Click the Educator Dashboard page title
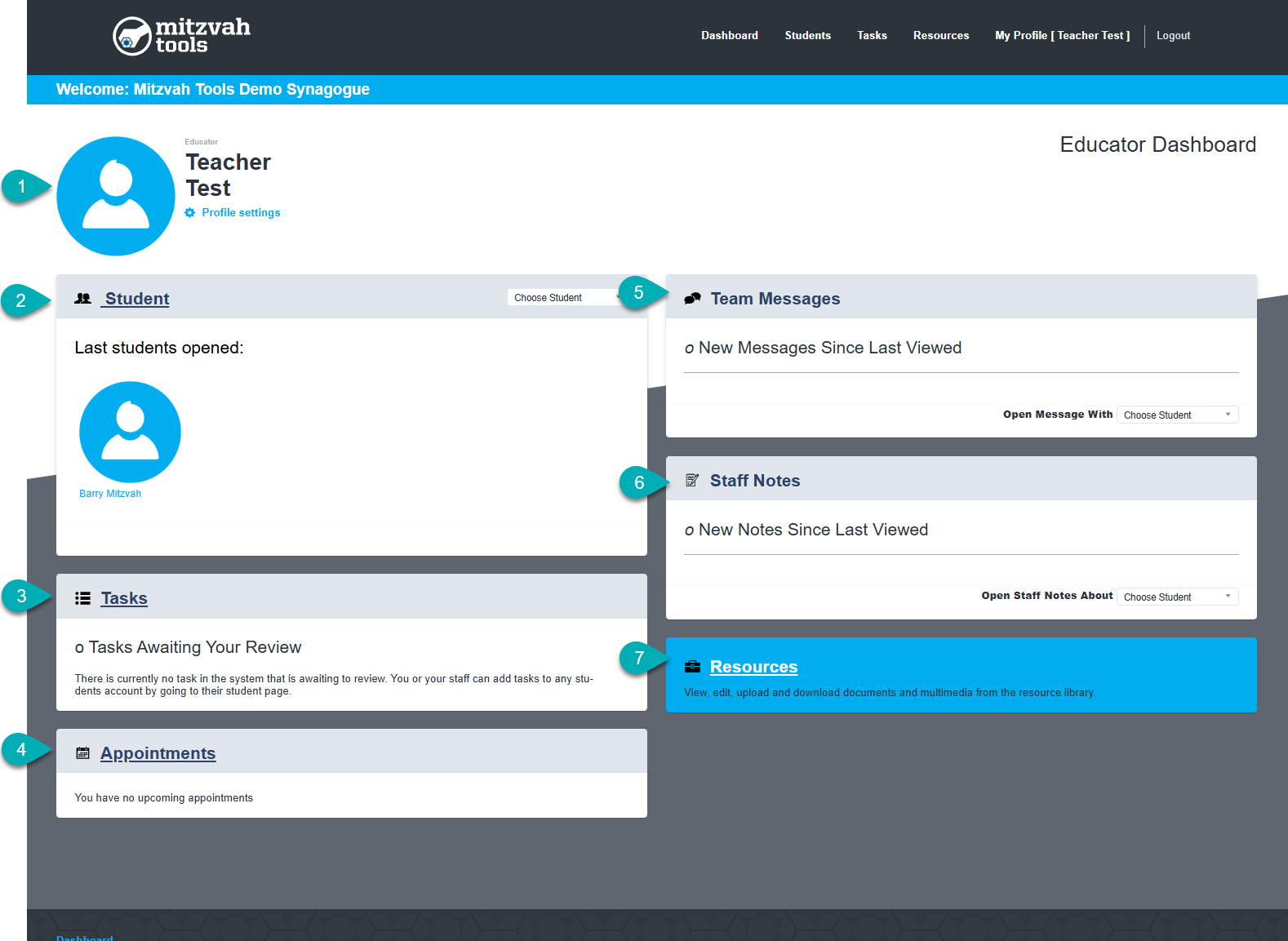Viewport: 1288px width, 941px height. (1157, 144)
